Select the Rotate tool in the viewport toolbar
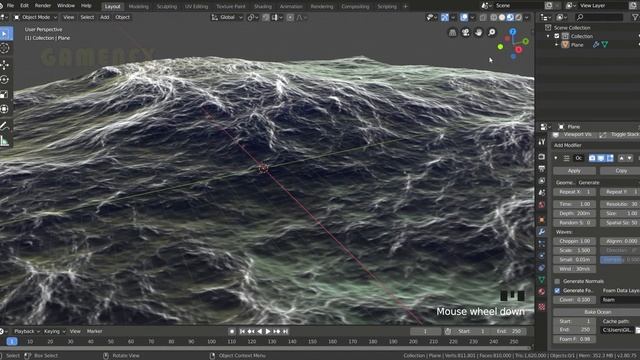 coord(4,80)
